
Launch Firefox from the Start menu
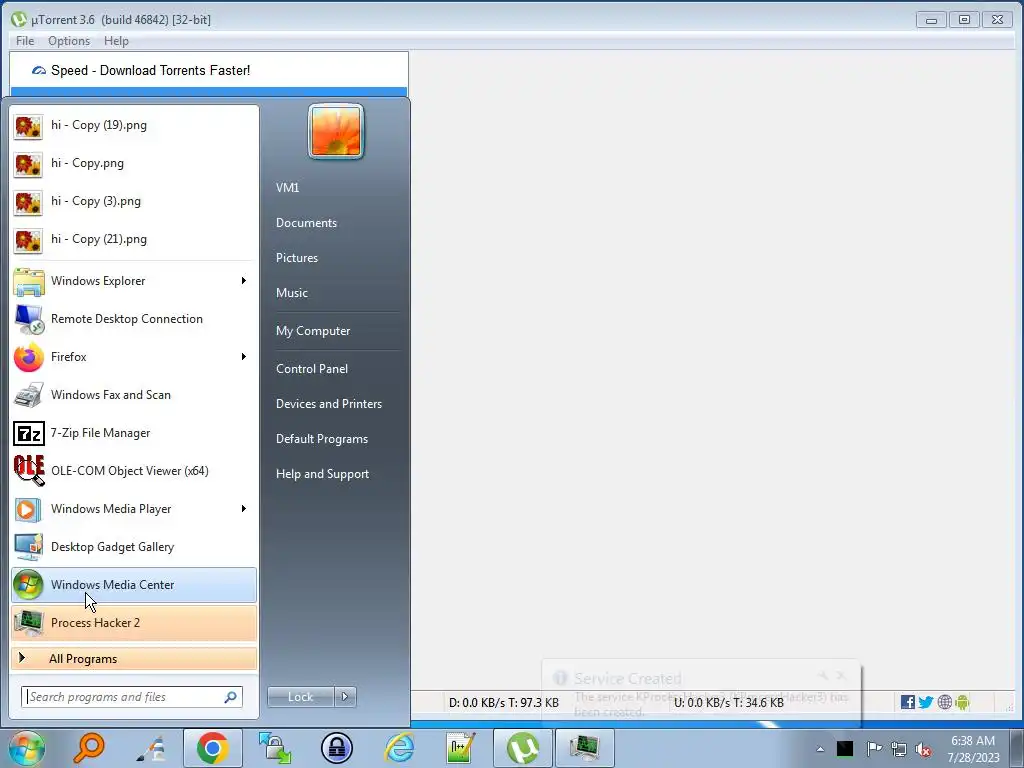click(134, 357)
